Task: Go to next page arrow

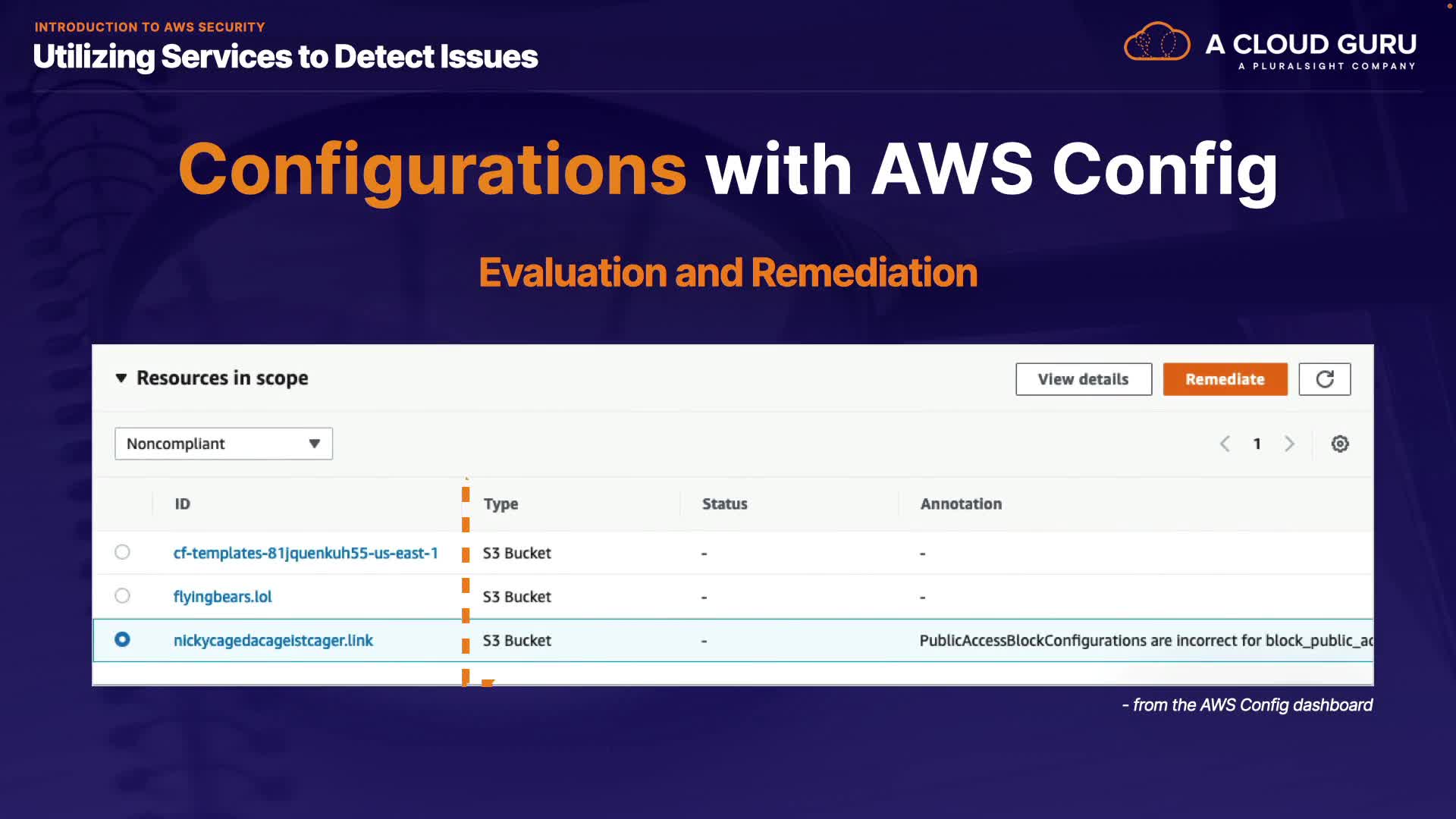Action: point(1289,444)
